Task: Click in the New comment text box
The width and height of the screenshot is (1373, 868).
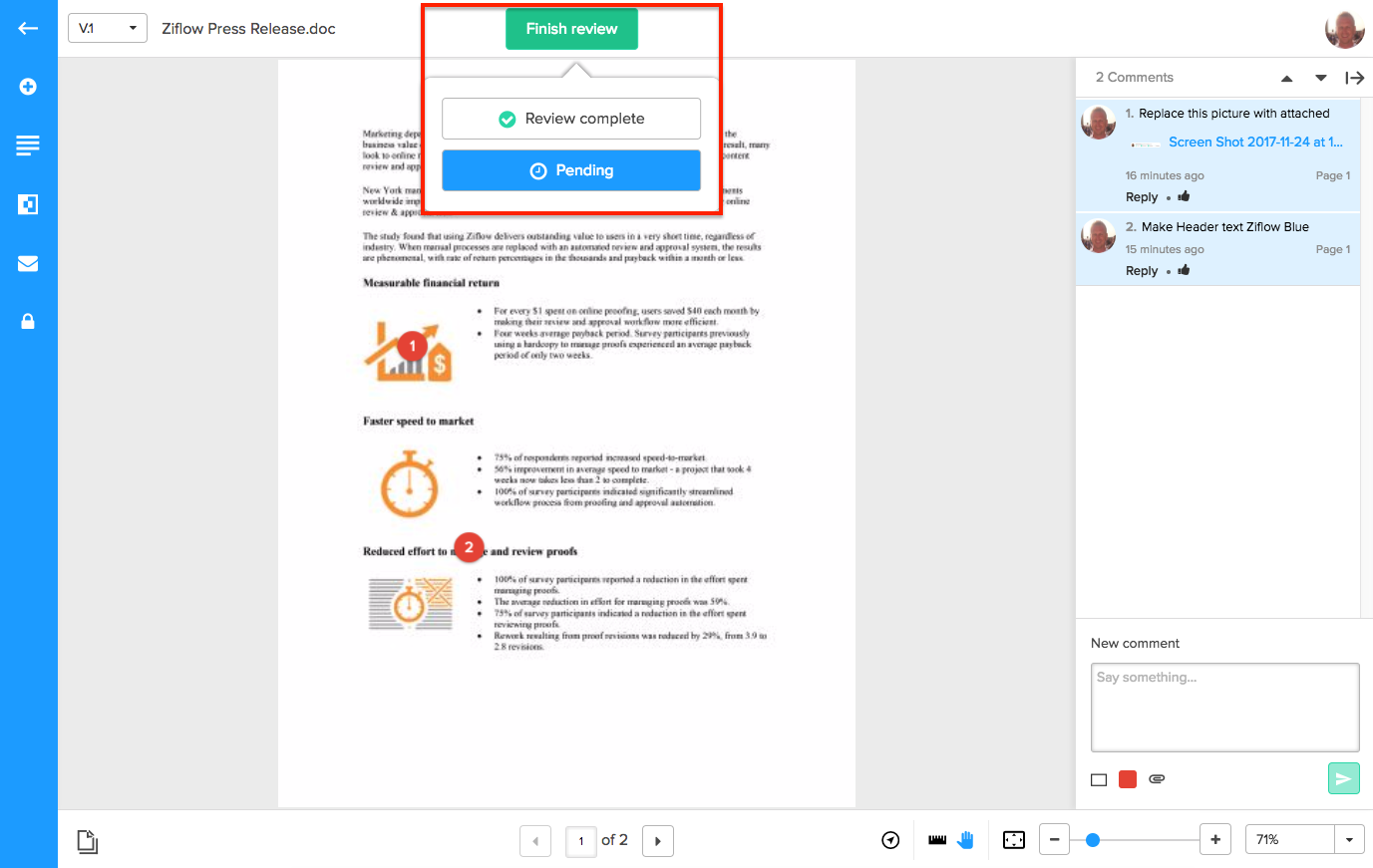Action: (x=1224, y=708)
